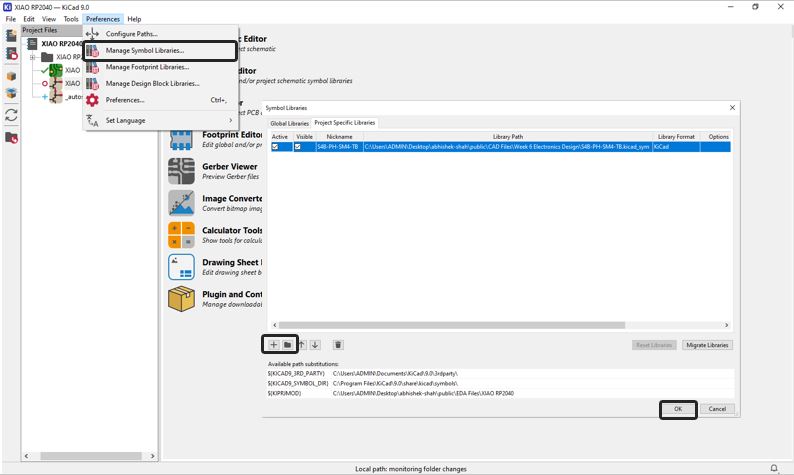Click the Library Path column header
The width and height of the screenshot is (794, 475).
point(507,137)
